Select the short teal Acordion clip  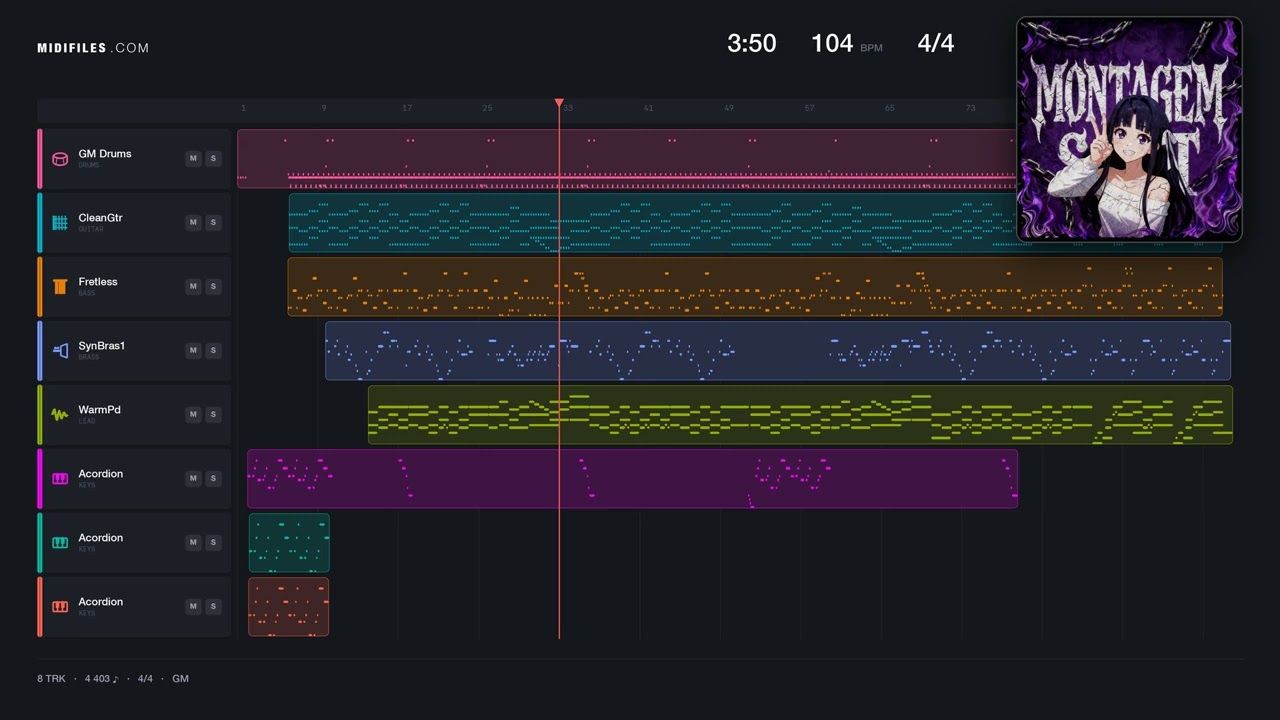click(x=289, y=542)
